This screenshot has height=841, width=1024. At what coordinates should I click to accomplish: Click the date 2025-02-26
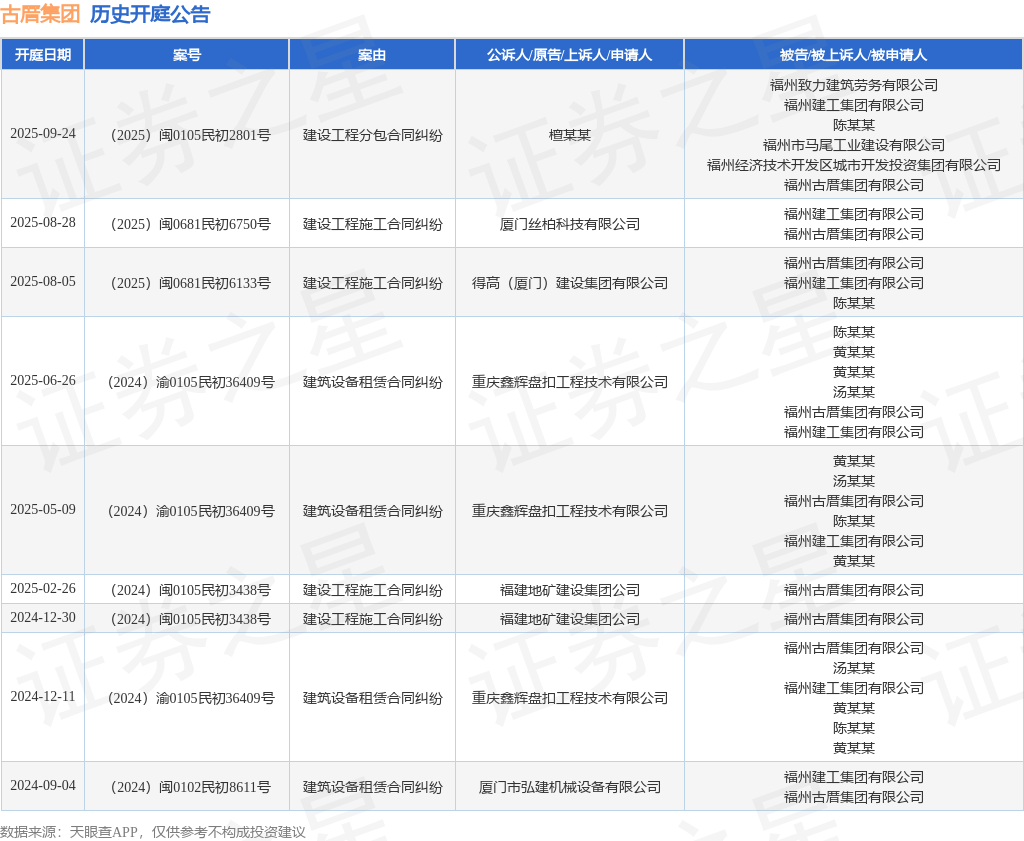43,588
